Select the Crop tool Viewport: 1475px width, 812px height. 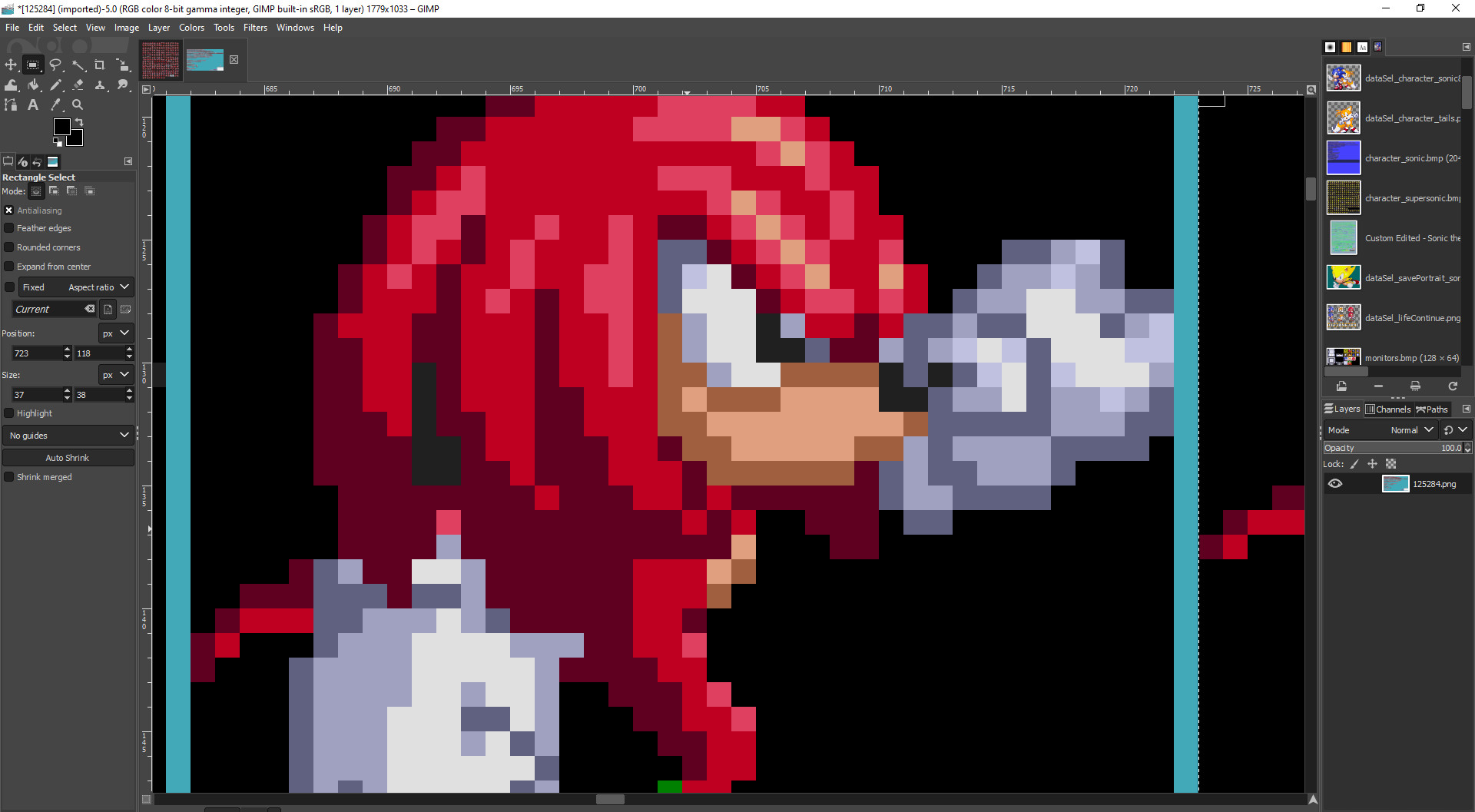(x=99, y=65)
